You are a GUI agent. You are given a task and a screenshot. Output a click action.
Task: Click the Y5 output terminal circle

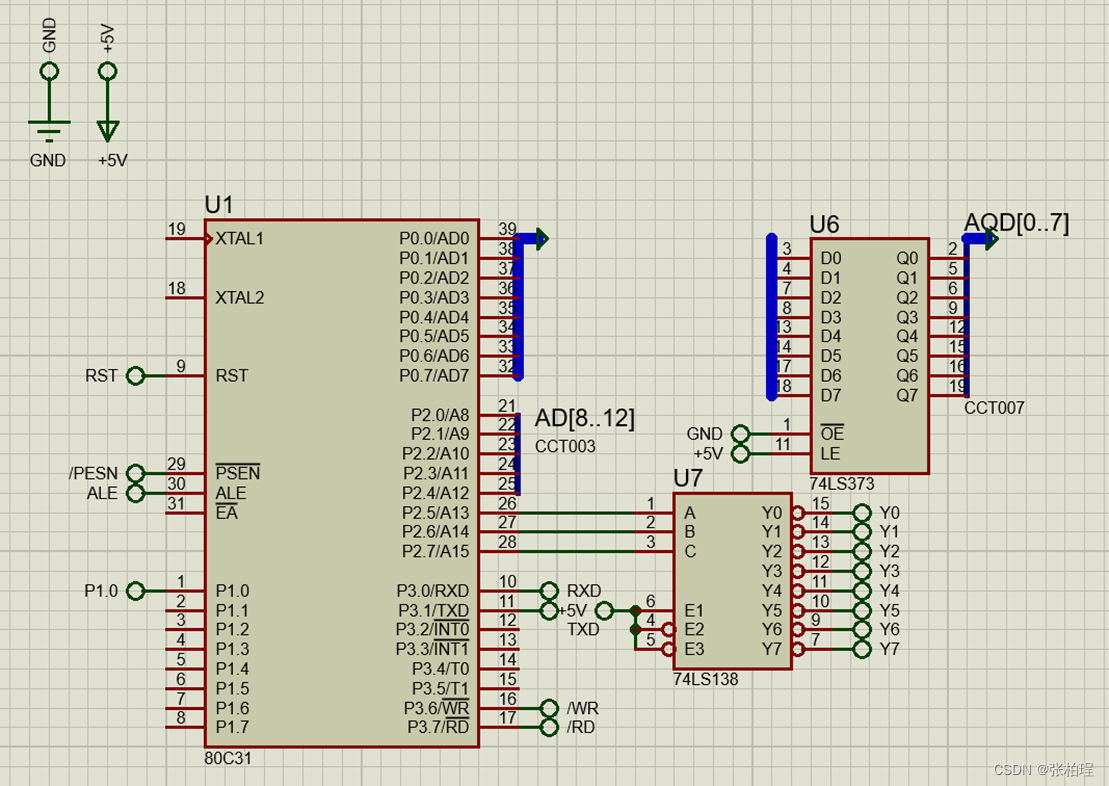coord(861,611)
